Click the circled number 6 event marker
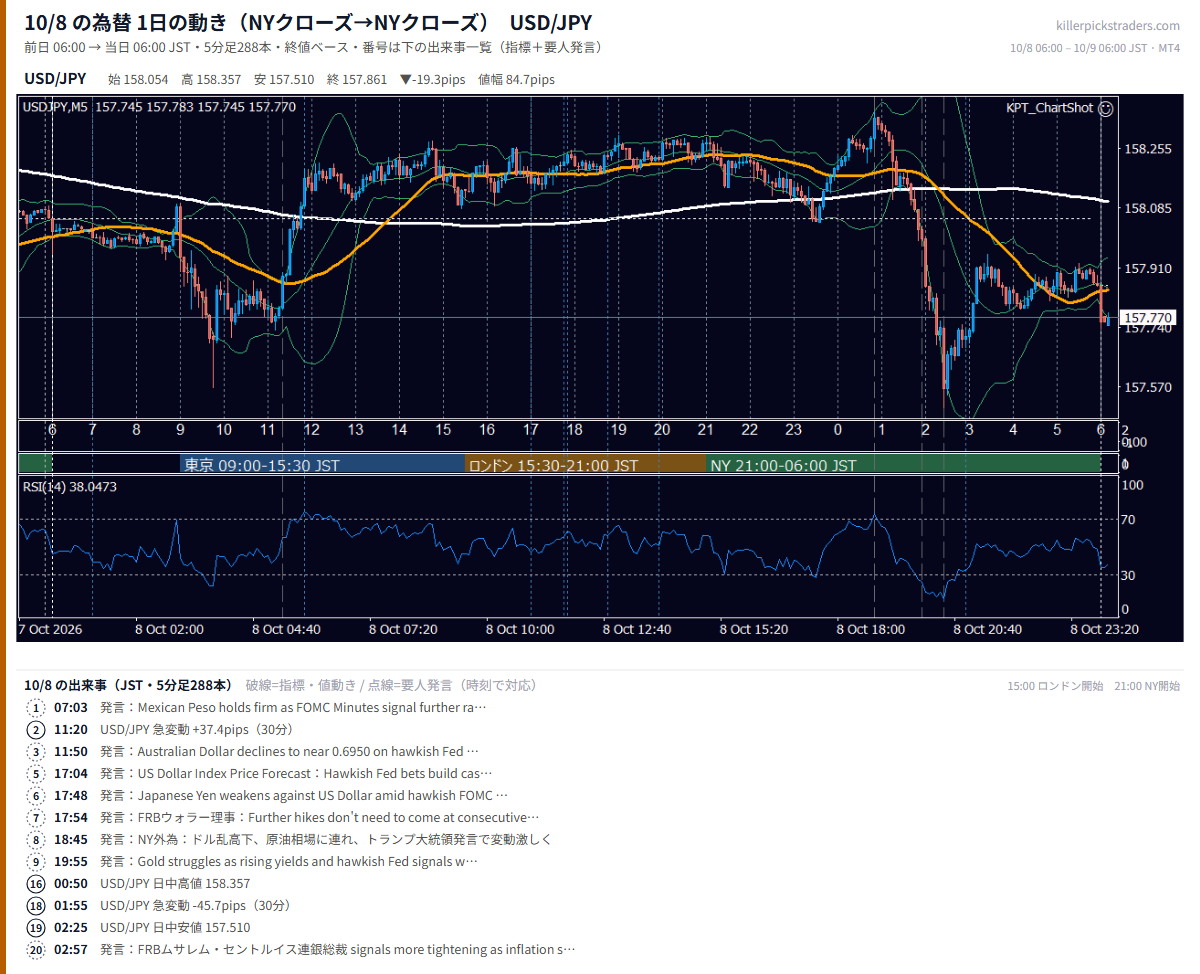Screen dimensions: 1200x974 36,795
